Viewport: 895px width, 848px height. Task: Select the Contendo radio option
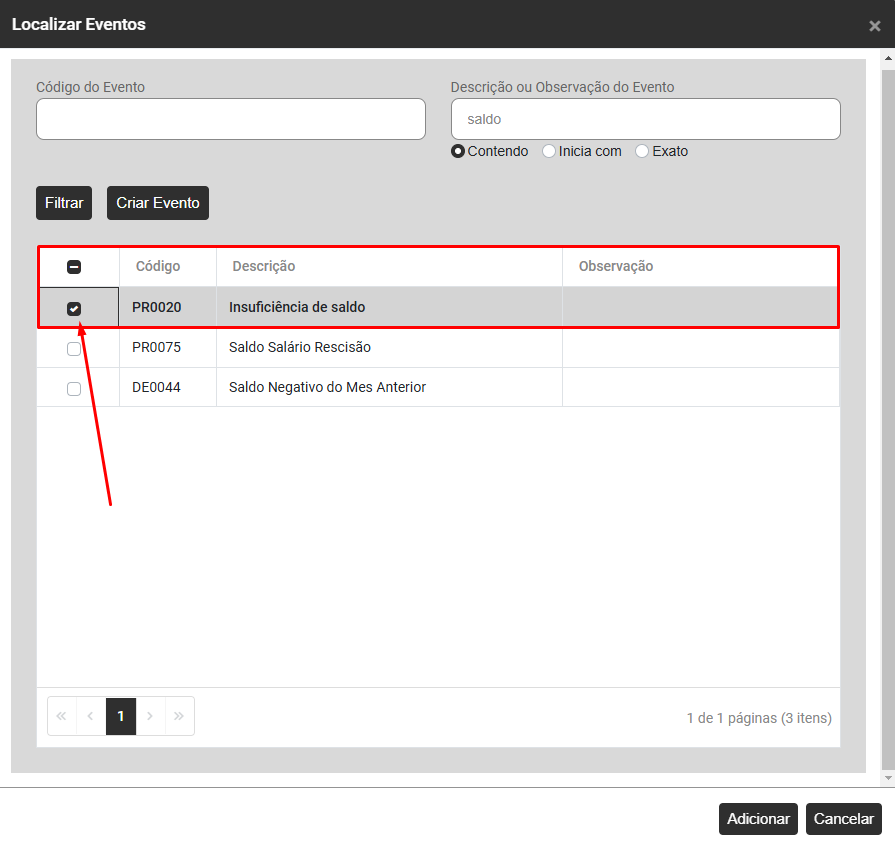(458, 152)
